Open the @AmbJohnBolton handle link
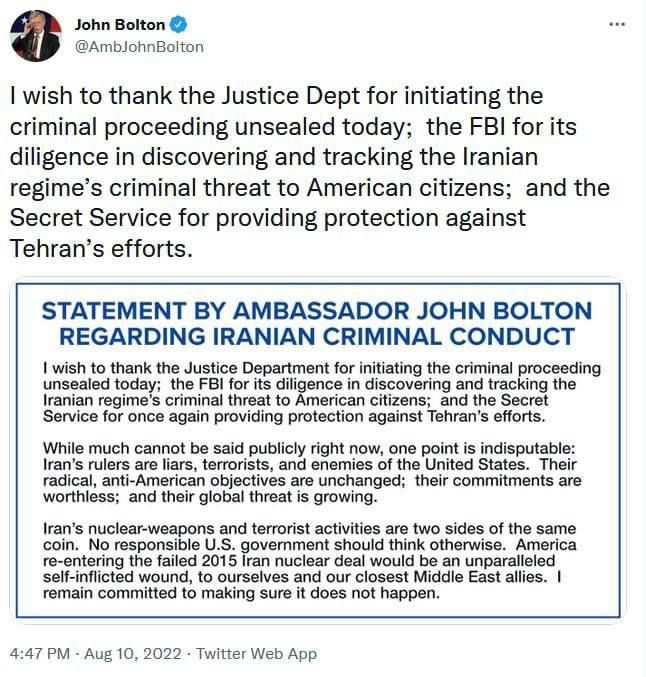 tap(139, 46)
